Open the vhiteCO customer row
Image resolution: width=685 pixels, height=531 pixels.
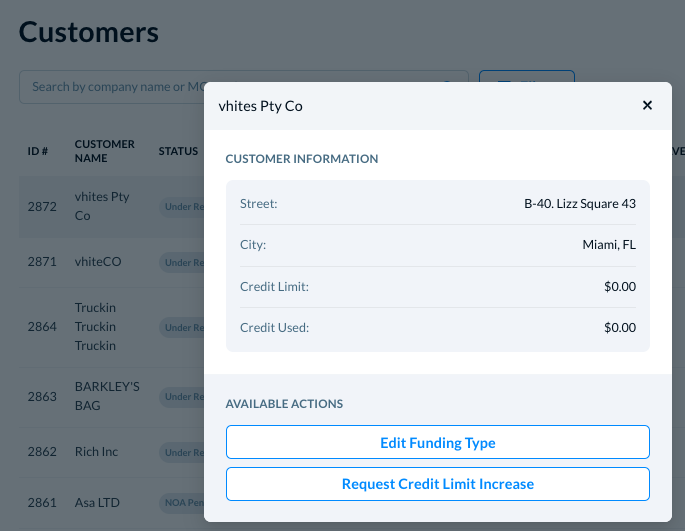click(98, 261)
